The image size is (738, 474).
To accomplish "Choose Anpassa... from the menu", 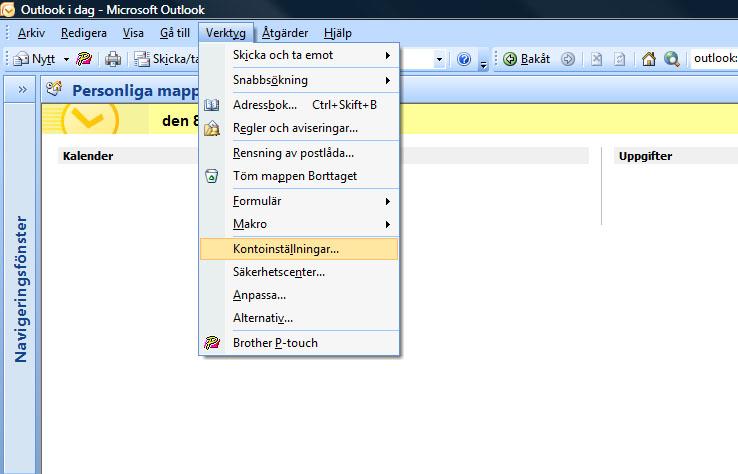I will pyautogui.click(x=299, y=295).
